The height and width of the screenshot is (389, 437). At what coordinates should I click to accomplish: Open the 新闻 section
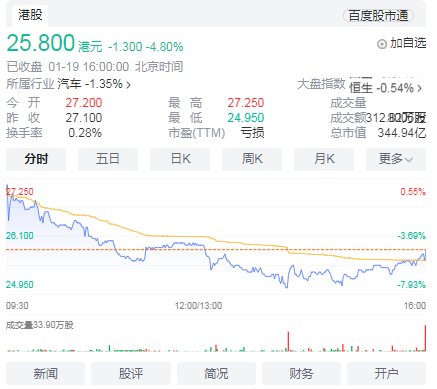45,373
